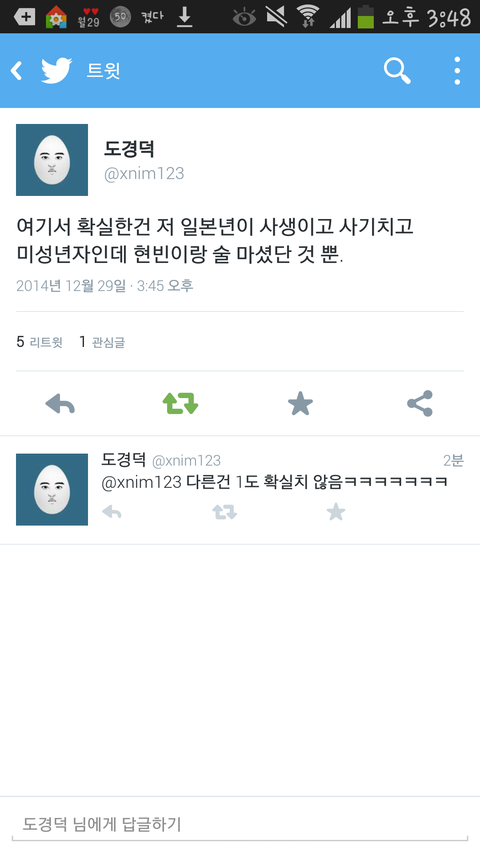480x853 pixels.
Task: Tap the Wi-Fi icon in status bar
Action: [308, 16]
